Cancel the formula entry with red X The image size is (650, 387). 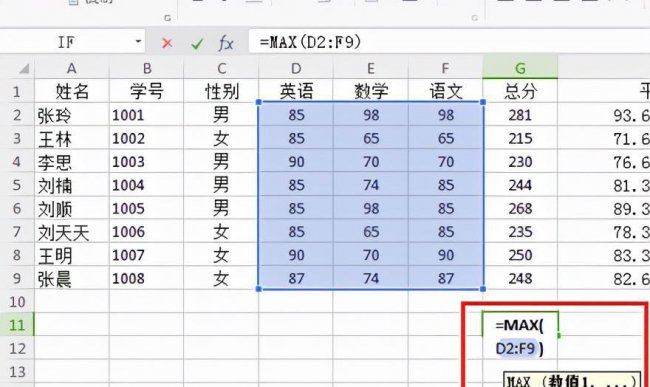(167, 43)
